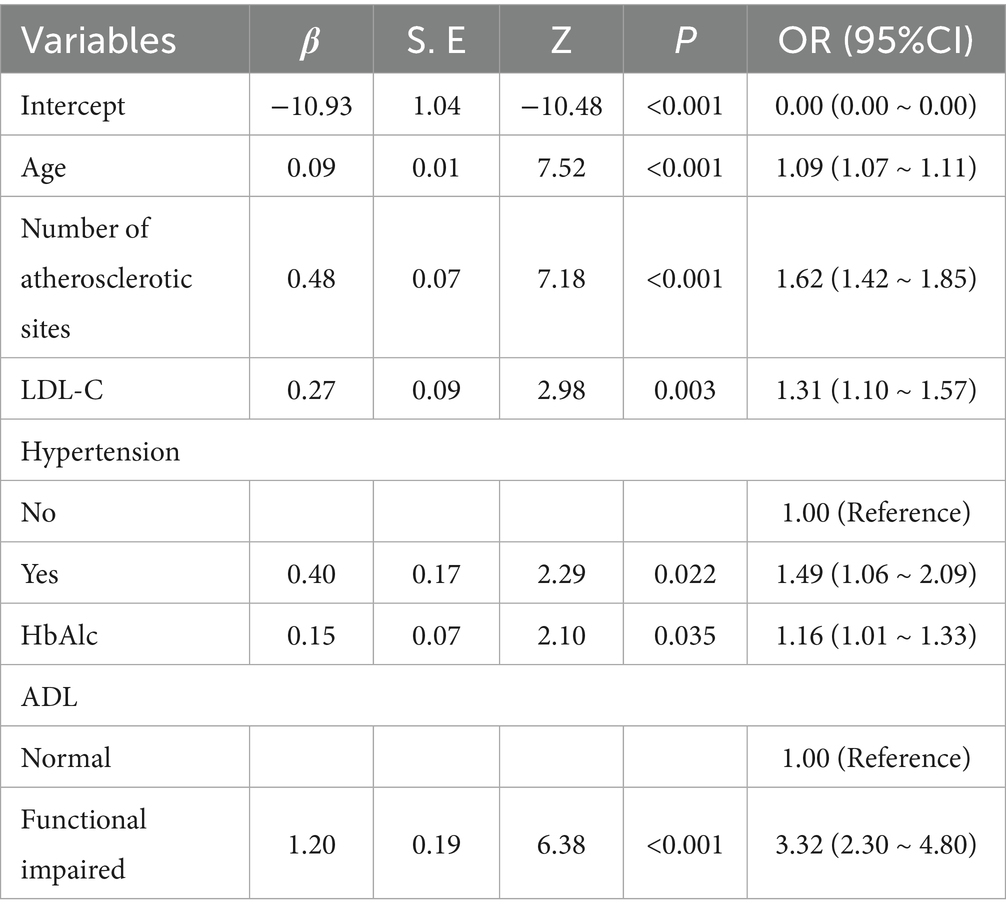Click the HbAlc row label
The height and width of the screenshot is (917, 1006).
click(60, 634)
